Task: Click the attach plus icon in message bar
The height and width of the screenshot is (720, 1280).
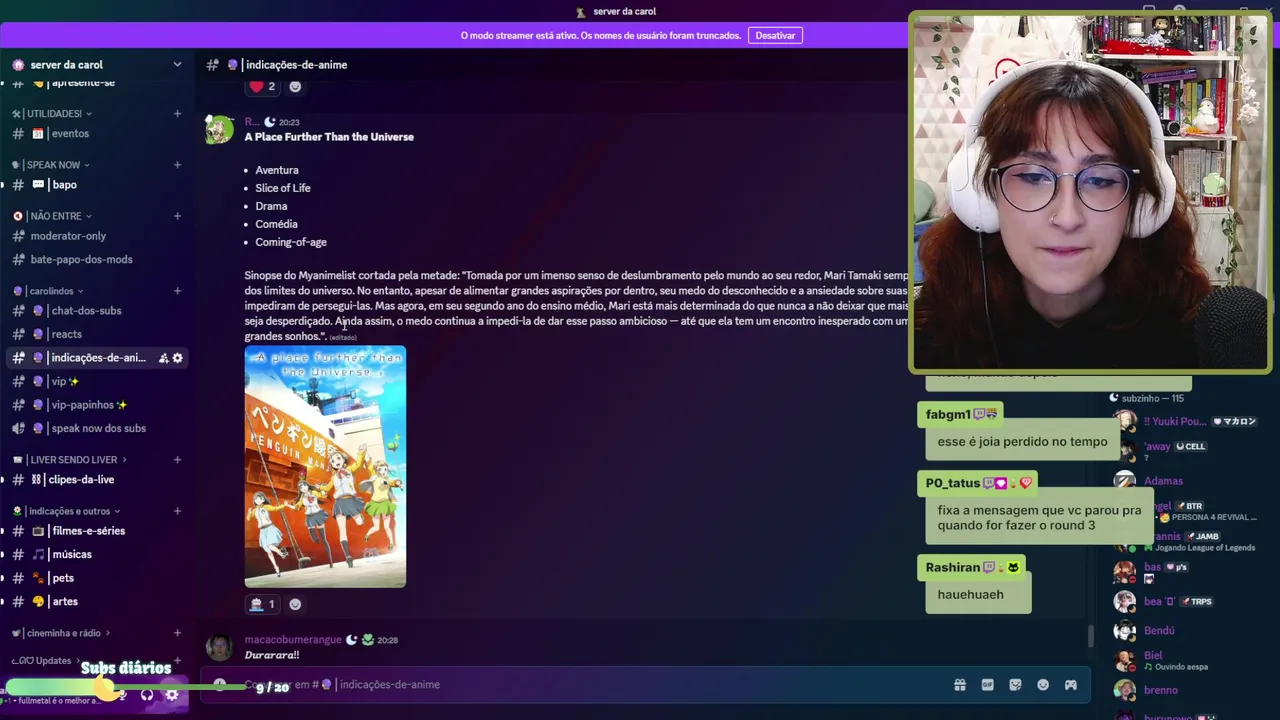Action: tap(219, 685)
